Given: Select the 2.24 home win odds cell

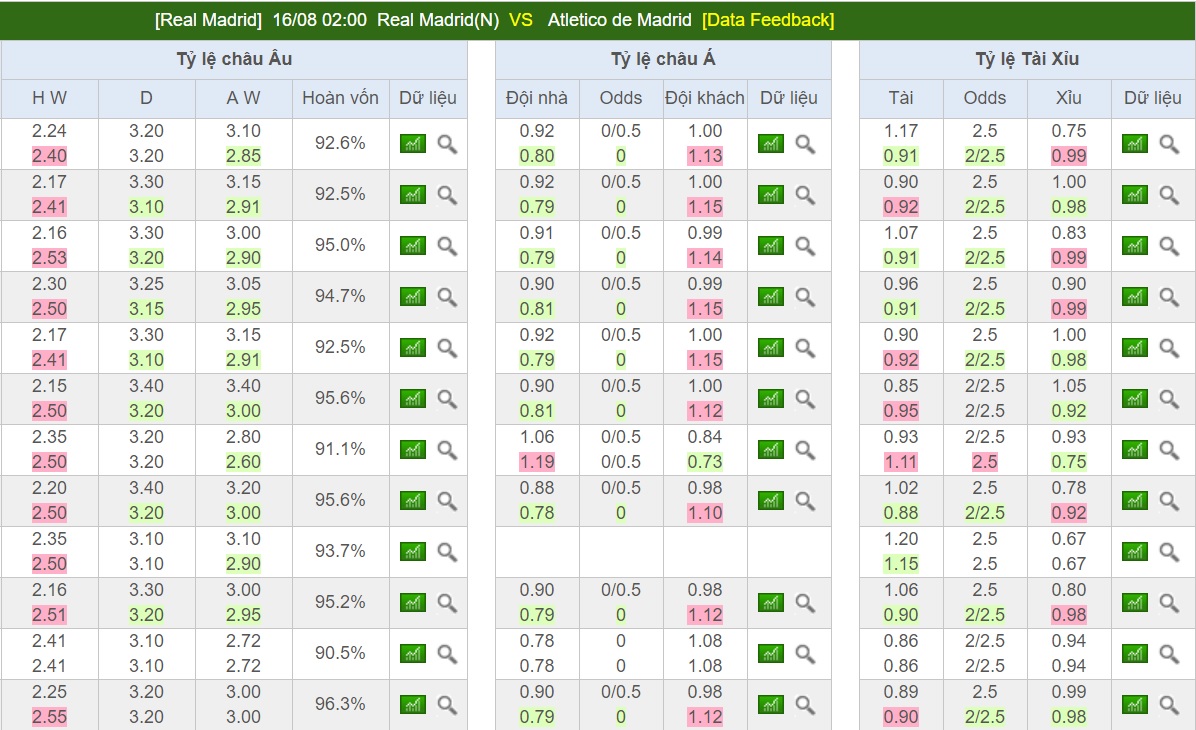Looking at the screenshot, I should point(50,130).
